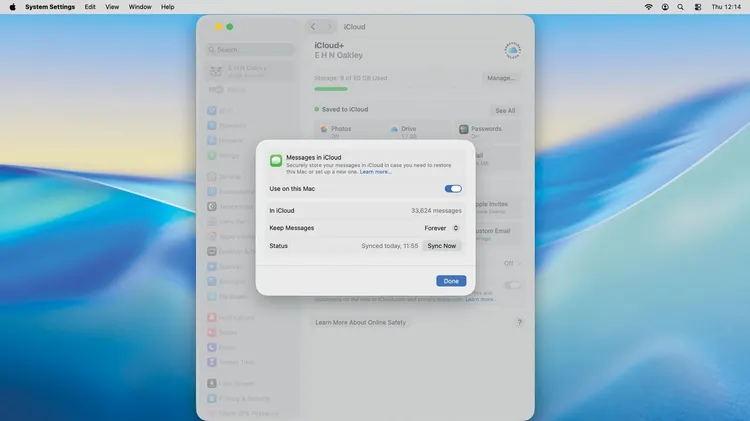Click the iCloud+ cloud badge icon
The height and width of the screenshot is (421, 750).
pyautogui.click(x=512, y=50)
